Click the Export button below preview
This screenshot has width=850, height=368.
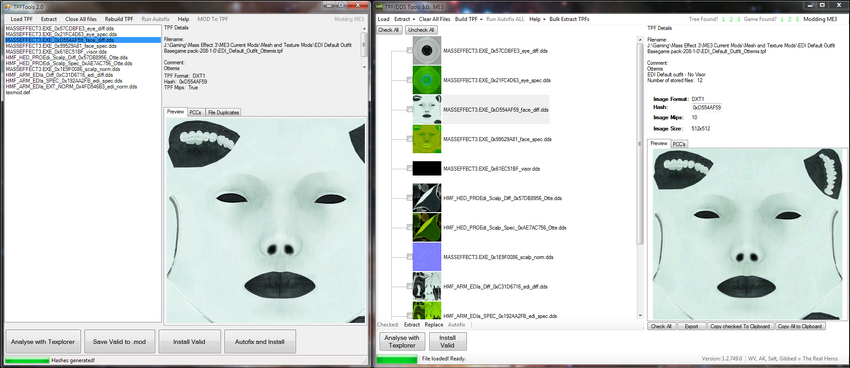point(691,326)
